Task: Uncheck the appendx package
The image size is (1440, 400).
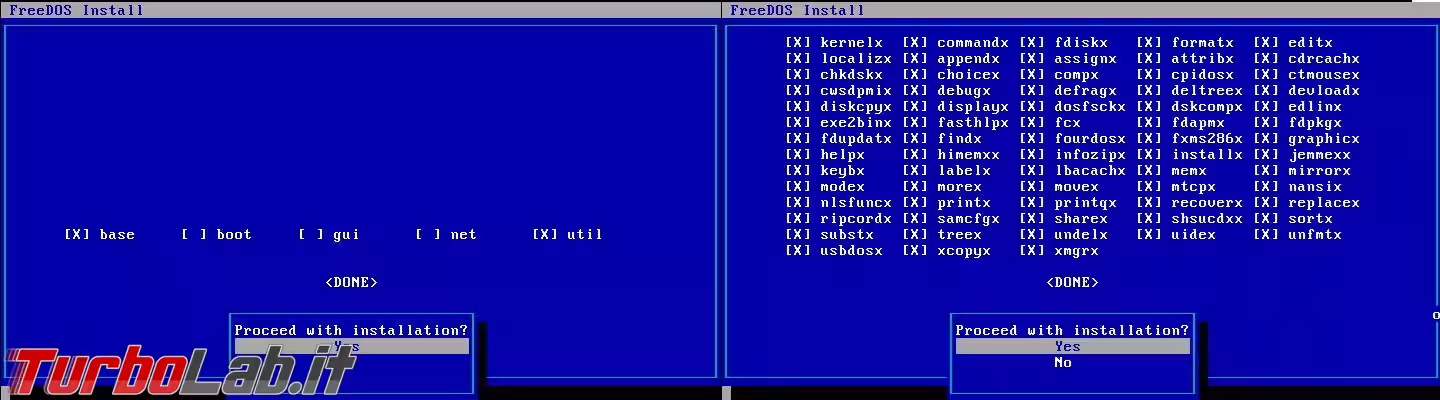Action: pos(915,59)
